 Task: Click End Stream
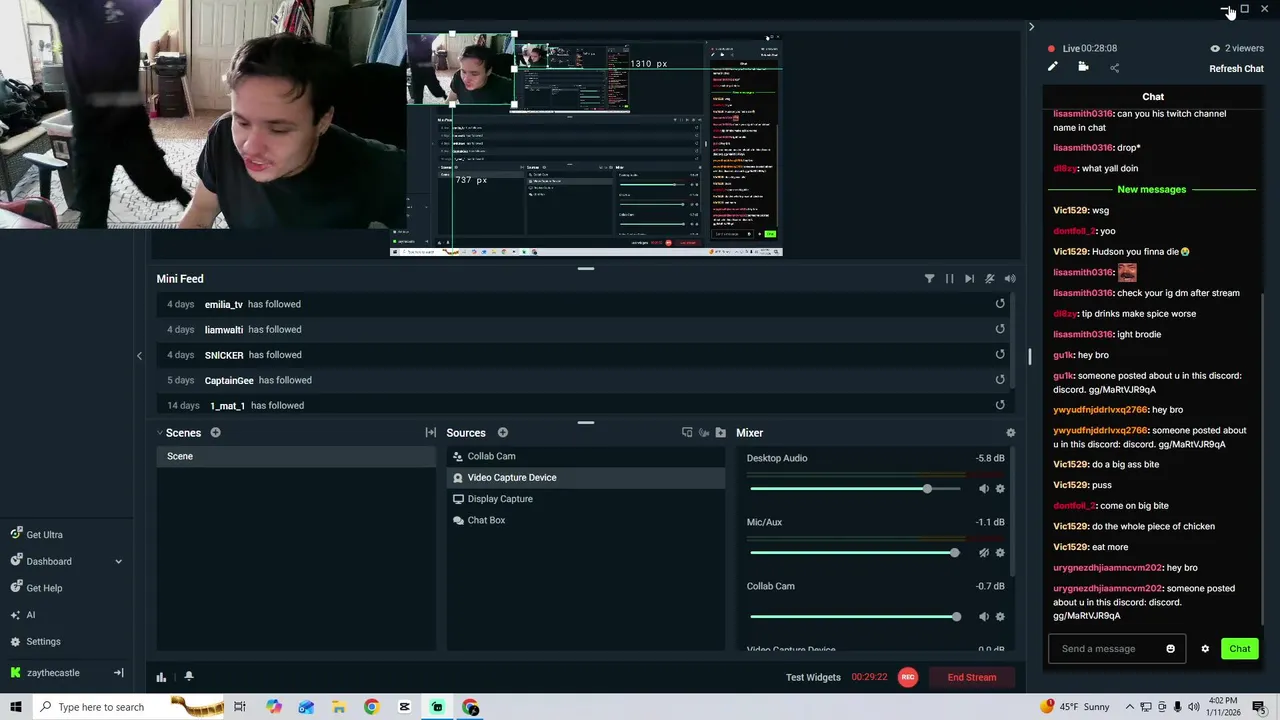point(972,677)
